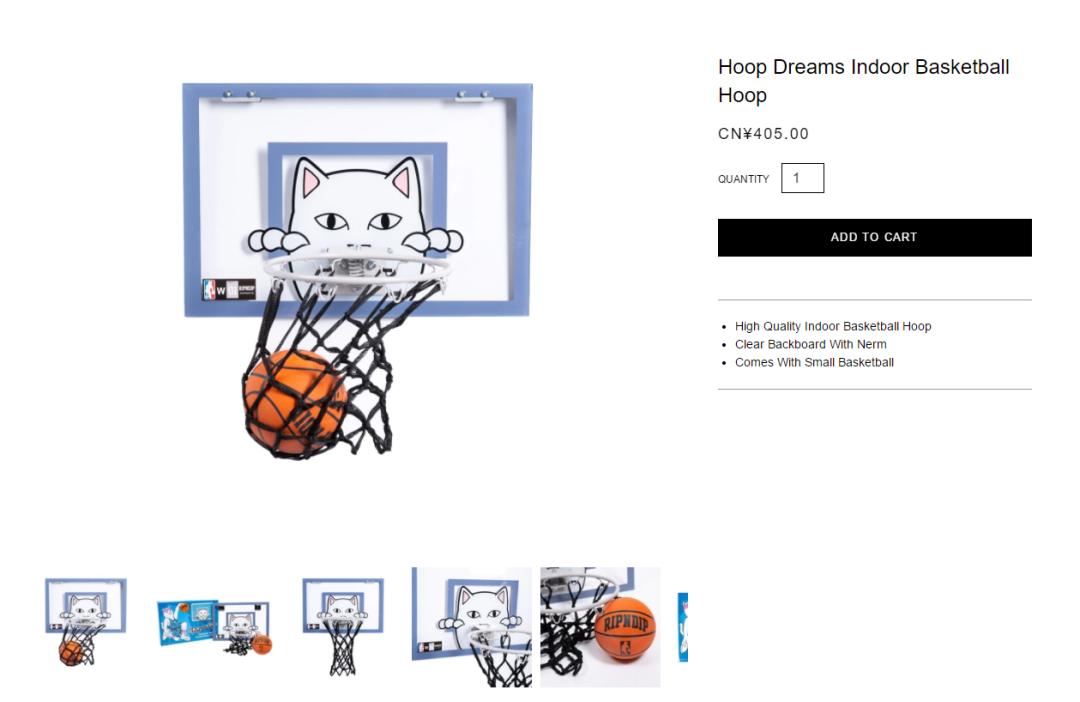
Task: Open close-up cat backboard thumbnail
Action: coord(472,627)
